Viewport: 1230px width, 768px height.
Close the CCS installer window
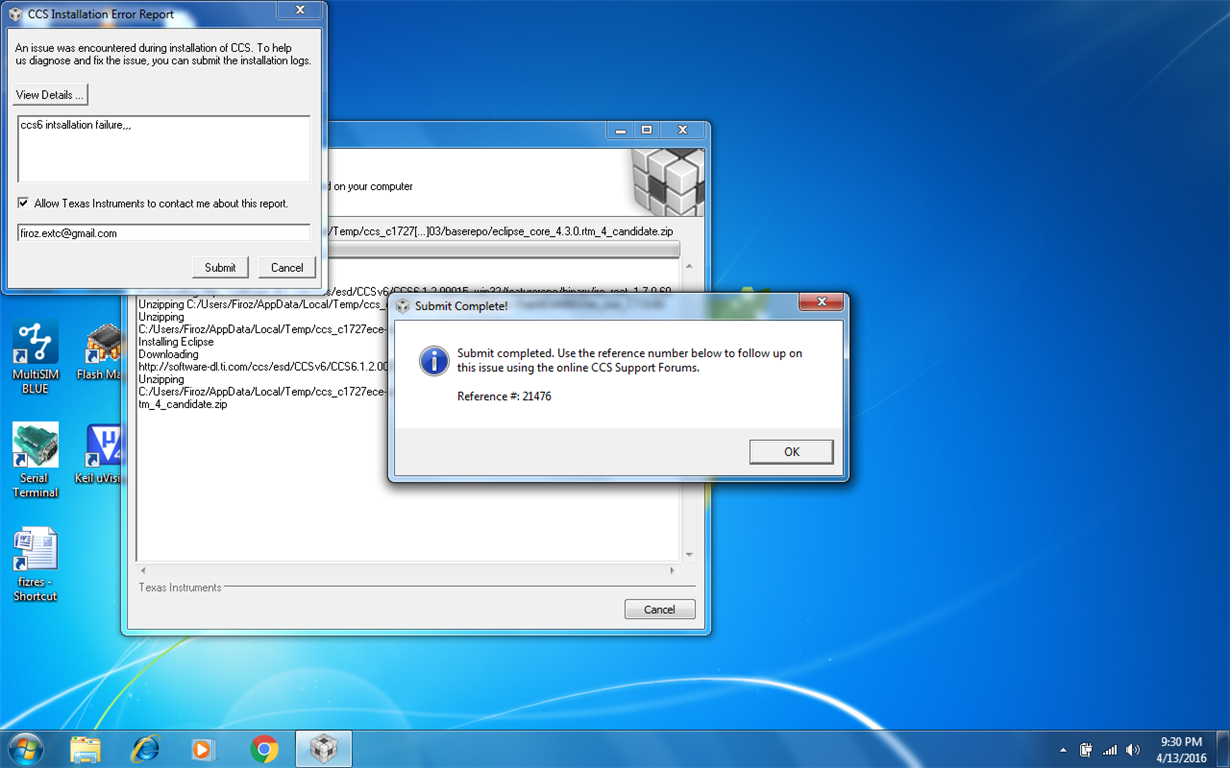pyautogui.click(x=683, y=130)
